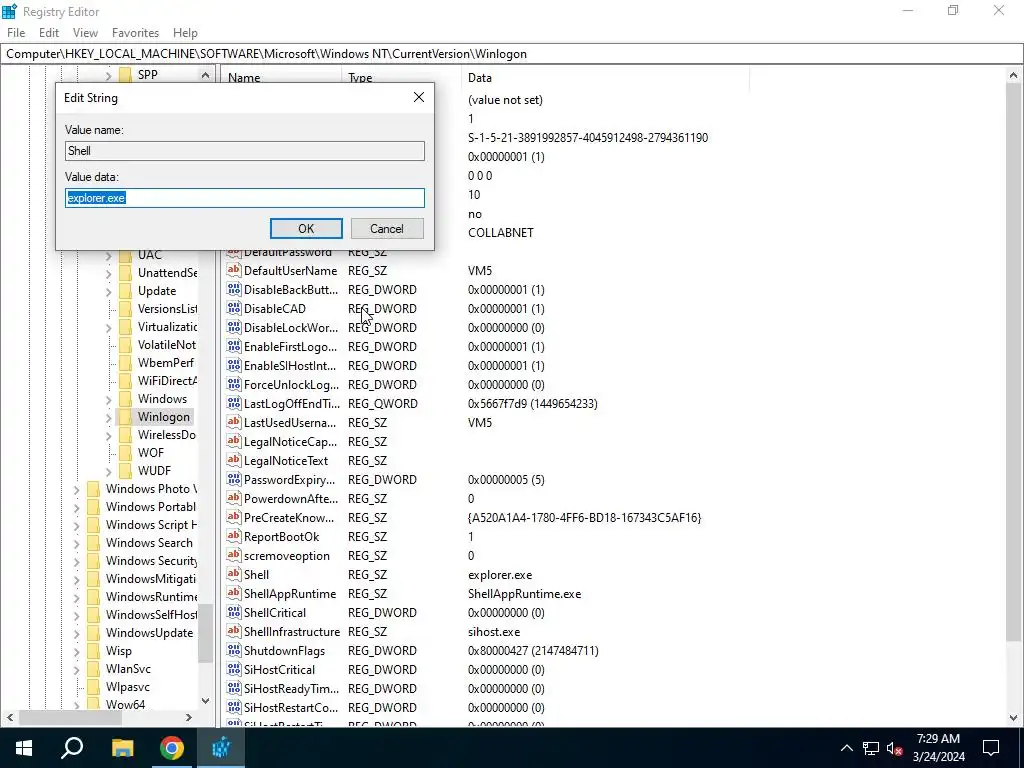Image resolution: width=1024 pixels, height=768 pixels.
Task: Cancel the Edit String dialog
Action: [387, 229]
